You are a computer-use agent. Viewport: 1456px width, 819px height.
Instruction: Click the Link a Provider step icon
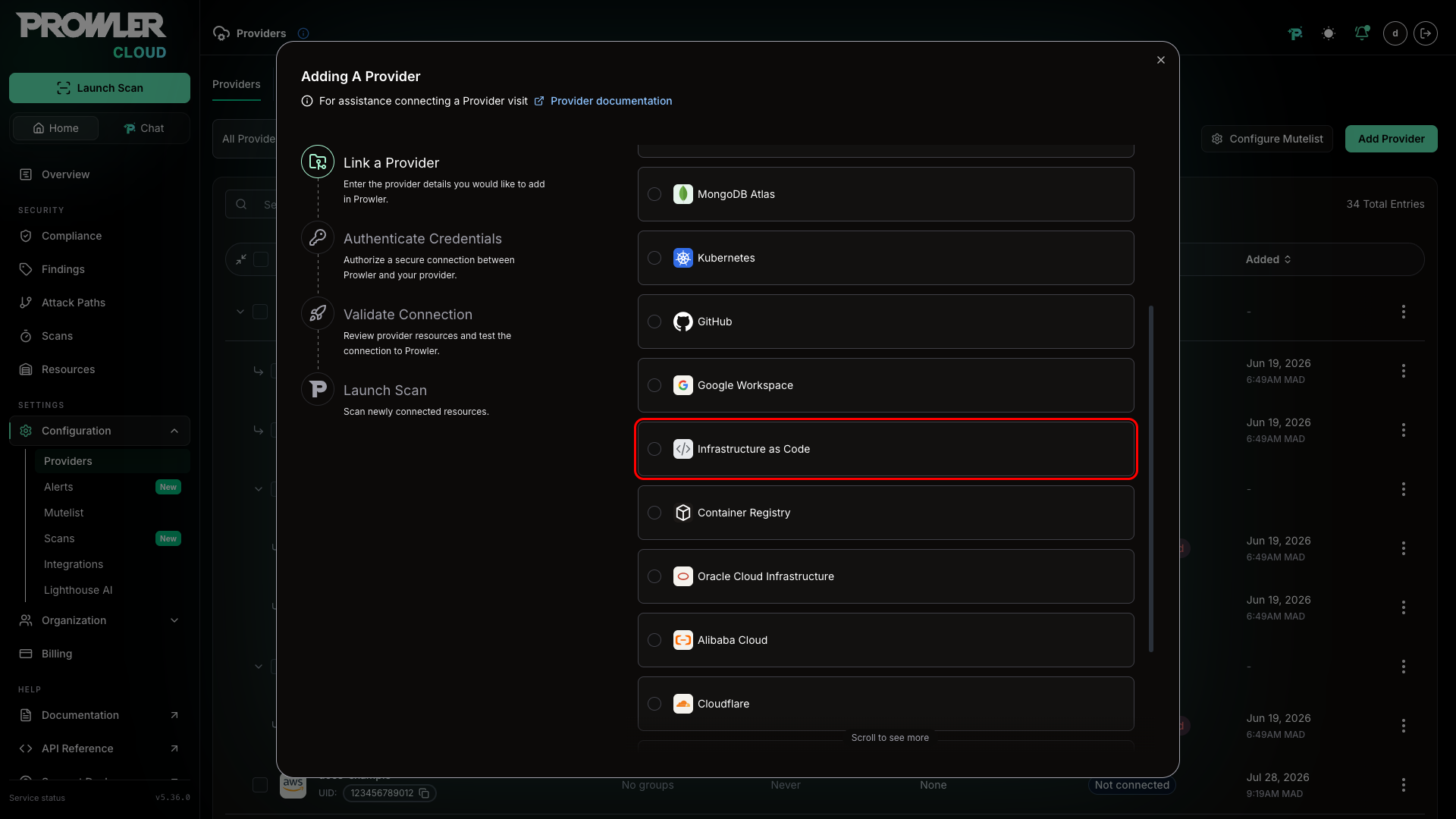point(318,162)
